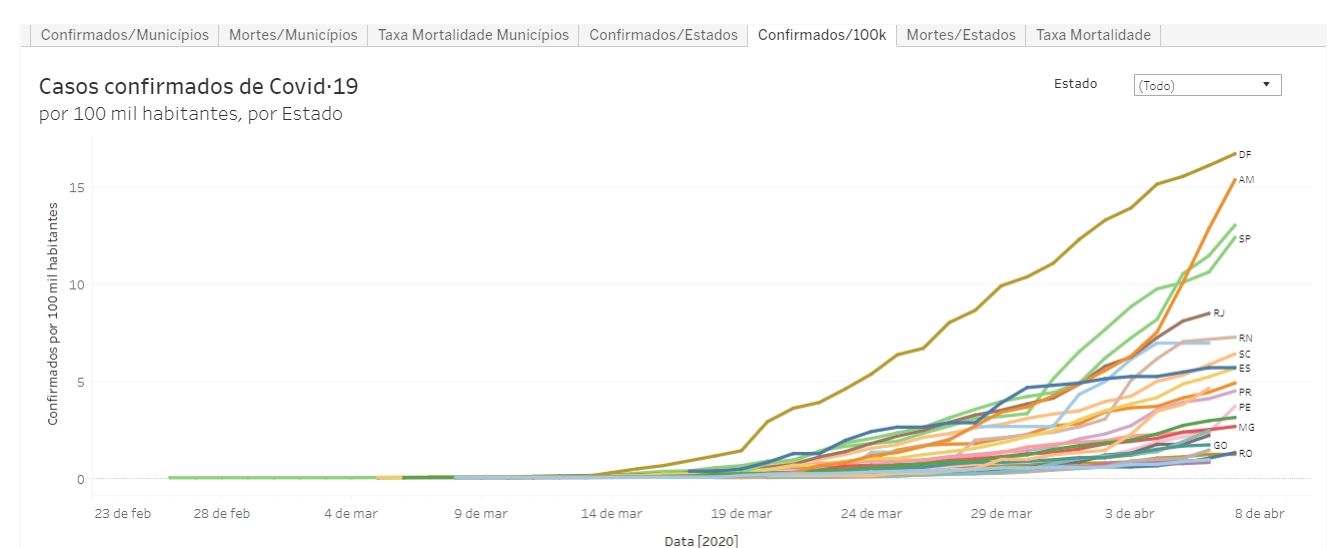Select the DF line label
Screen dimensions: 1336x548
tap(1245, 155)
